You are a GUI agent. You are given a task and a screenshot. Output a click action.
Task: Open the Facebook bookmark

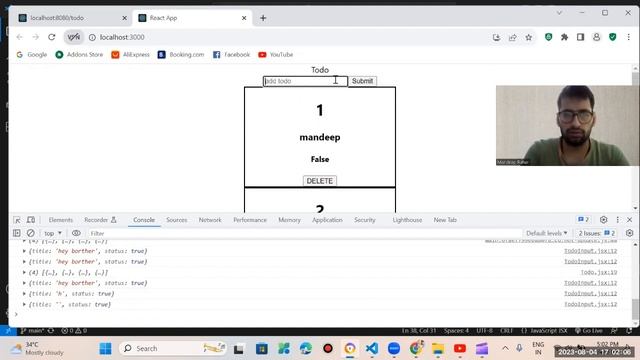[231, 55]
